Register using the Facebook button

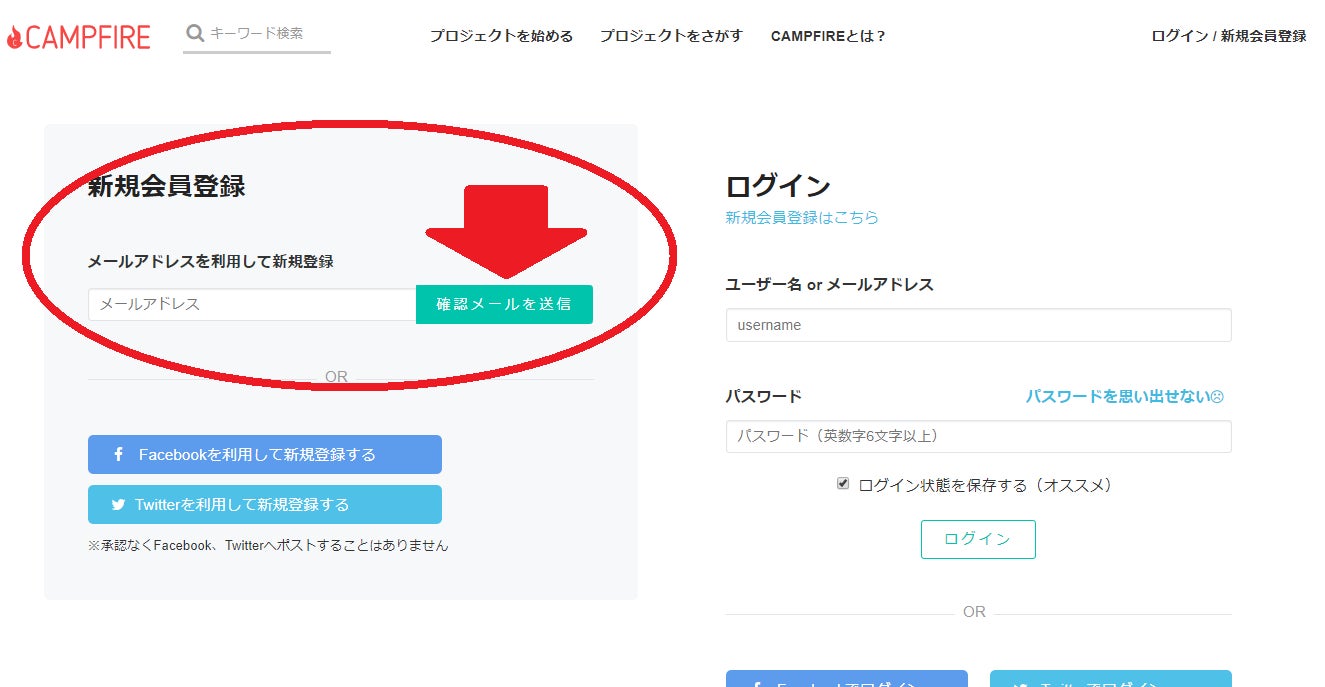click(264, 454)
